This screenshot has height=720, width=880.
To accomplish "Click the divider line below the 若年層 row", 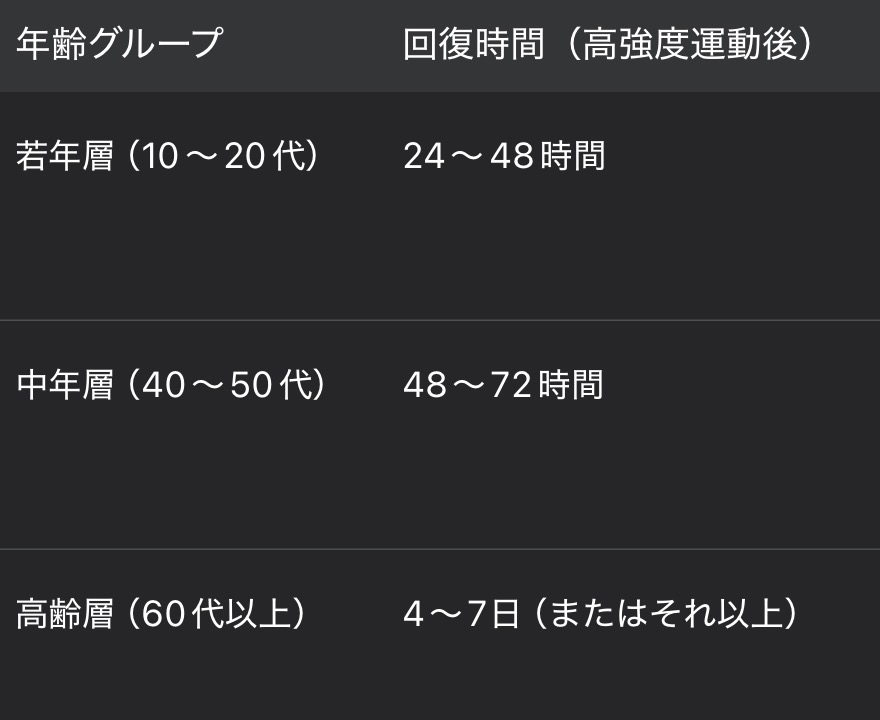I will [x=440, y=320].
